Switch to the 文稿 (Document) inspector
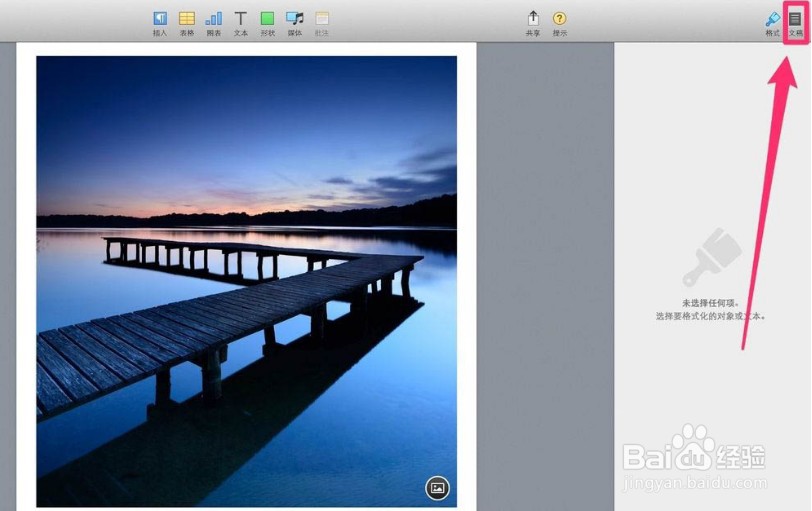The height and width of the screenshot is (511, 812). [795, 24]
